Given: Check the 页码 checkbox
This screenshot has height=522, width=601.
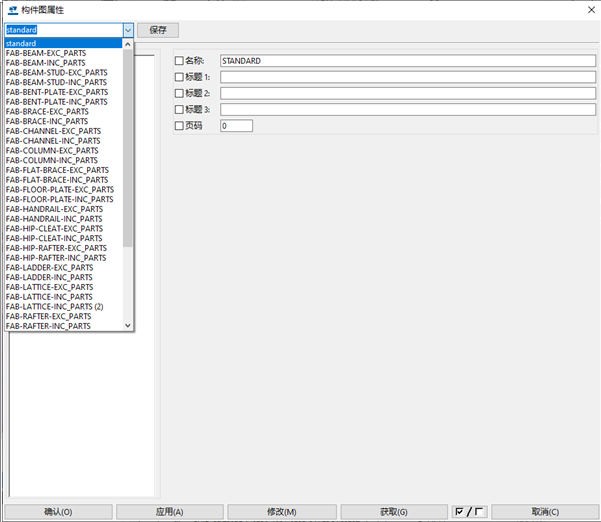Looking at the screenshot, I should pos(179,126).
